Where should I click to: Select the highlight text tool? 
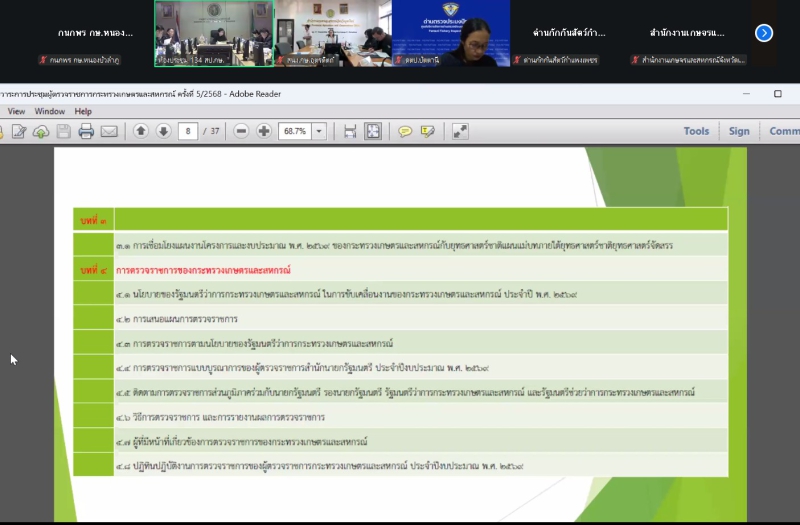click(428, 131)
